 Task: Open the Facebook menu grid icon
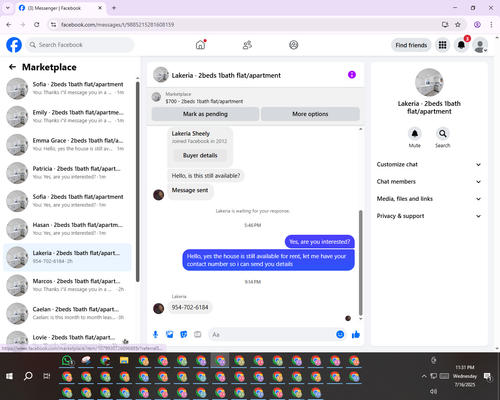point(442,45)
